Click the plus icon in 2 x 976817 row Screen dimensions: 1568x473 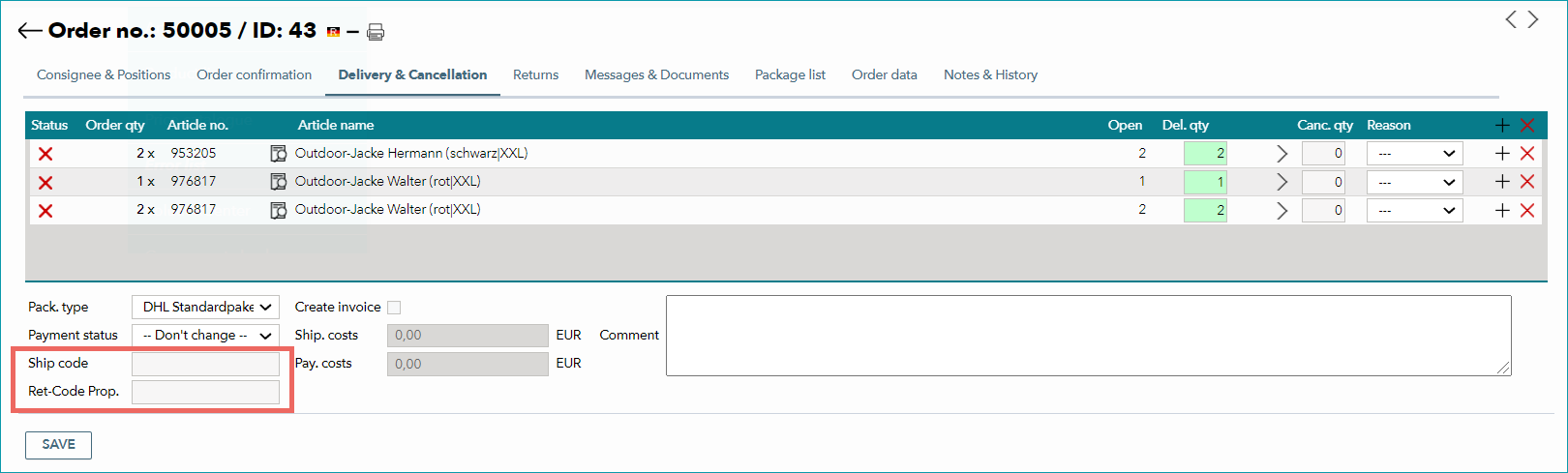(x=1502, y=210)
